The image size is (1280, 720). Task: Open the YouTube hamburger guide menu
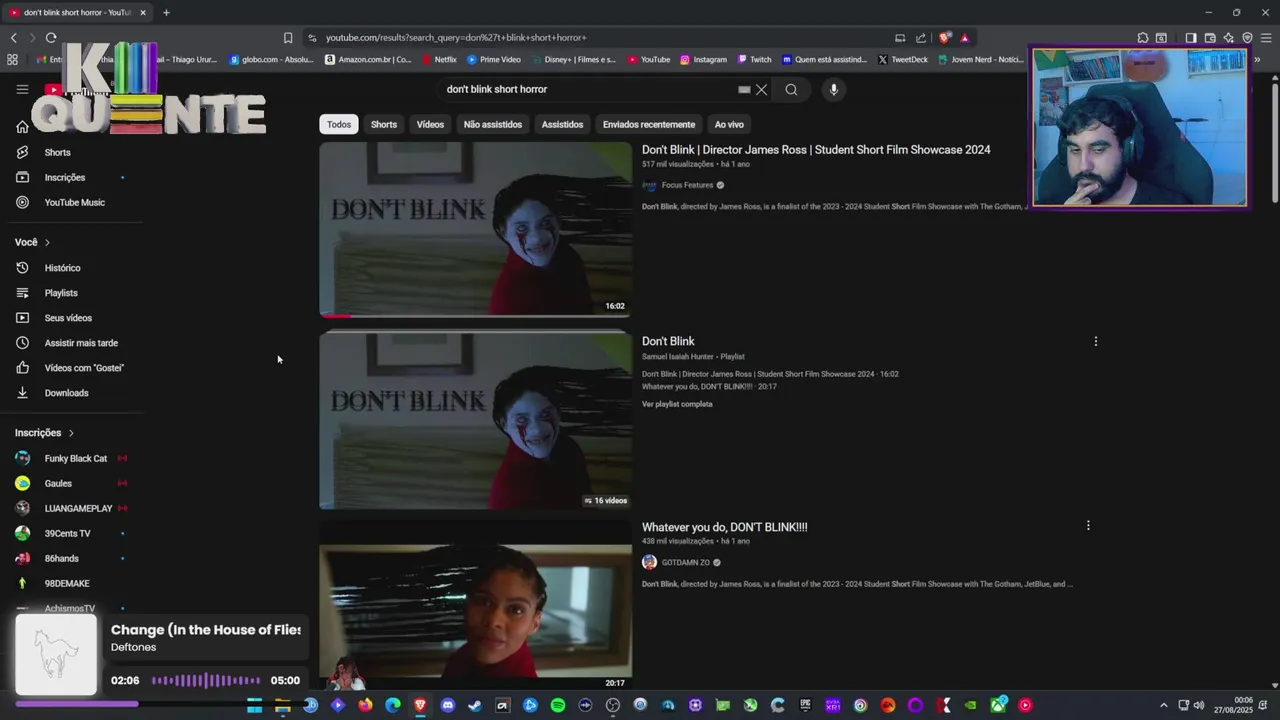tap(22, 89)
